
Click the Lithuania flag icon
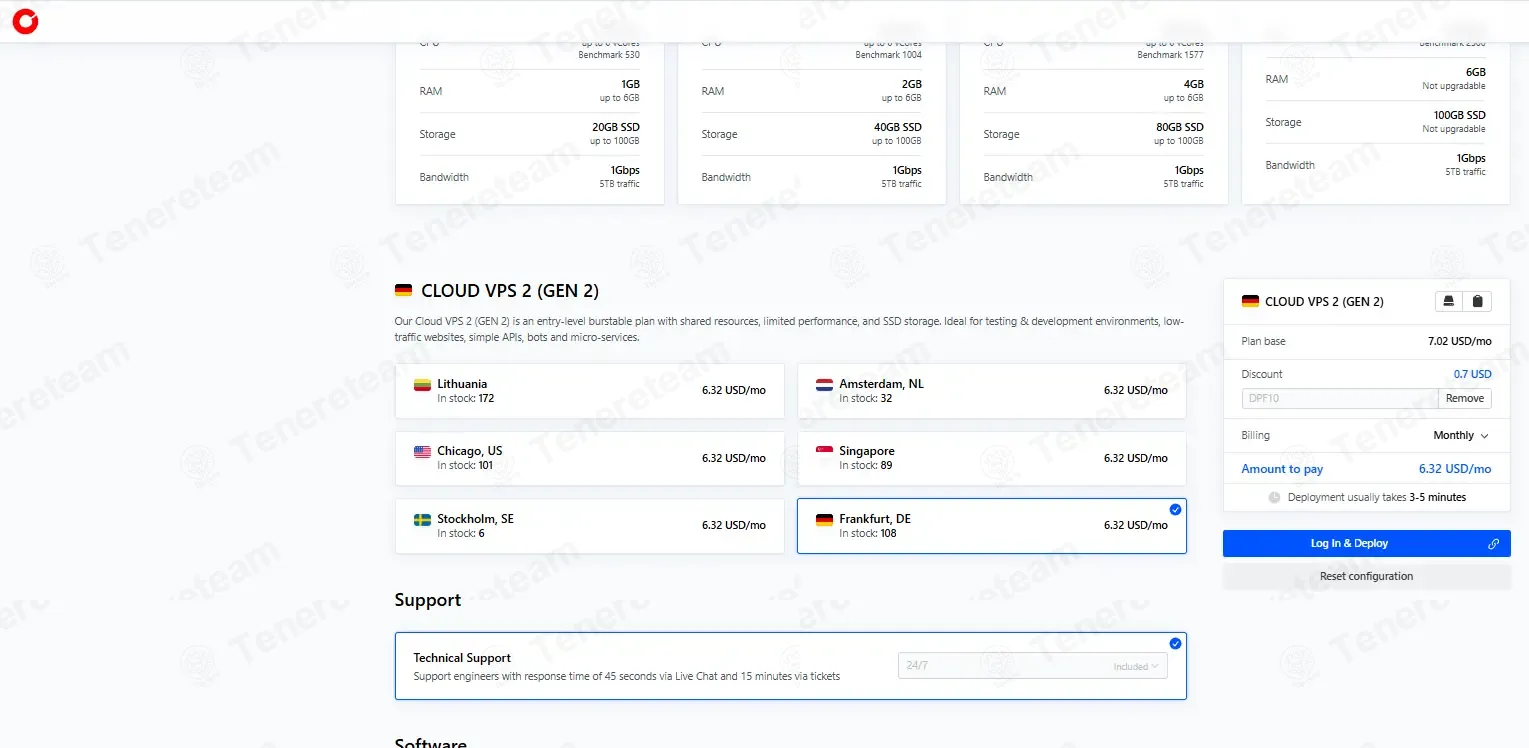[x=422, y=384]
